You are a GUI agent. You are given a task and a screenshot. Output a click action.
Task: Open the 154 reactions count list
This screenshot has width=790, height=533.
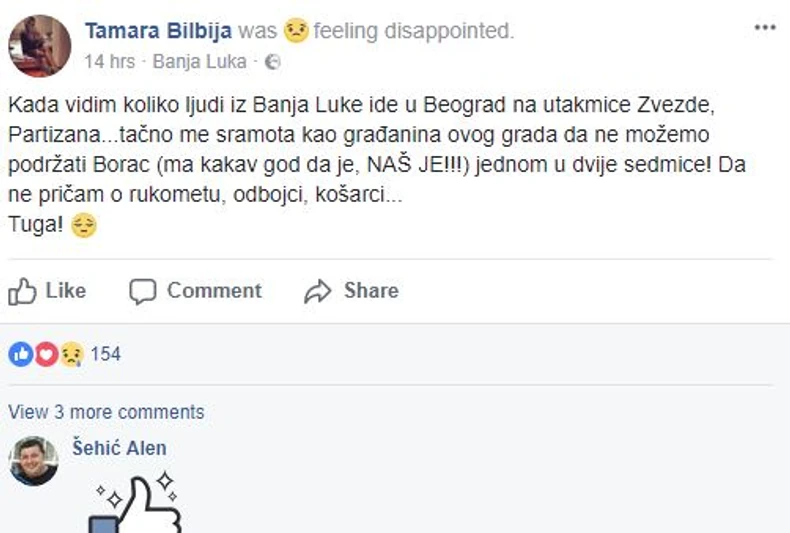coord(105,354)
